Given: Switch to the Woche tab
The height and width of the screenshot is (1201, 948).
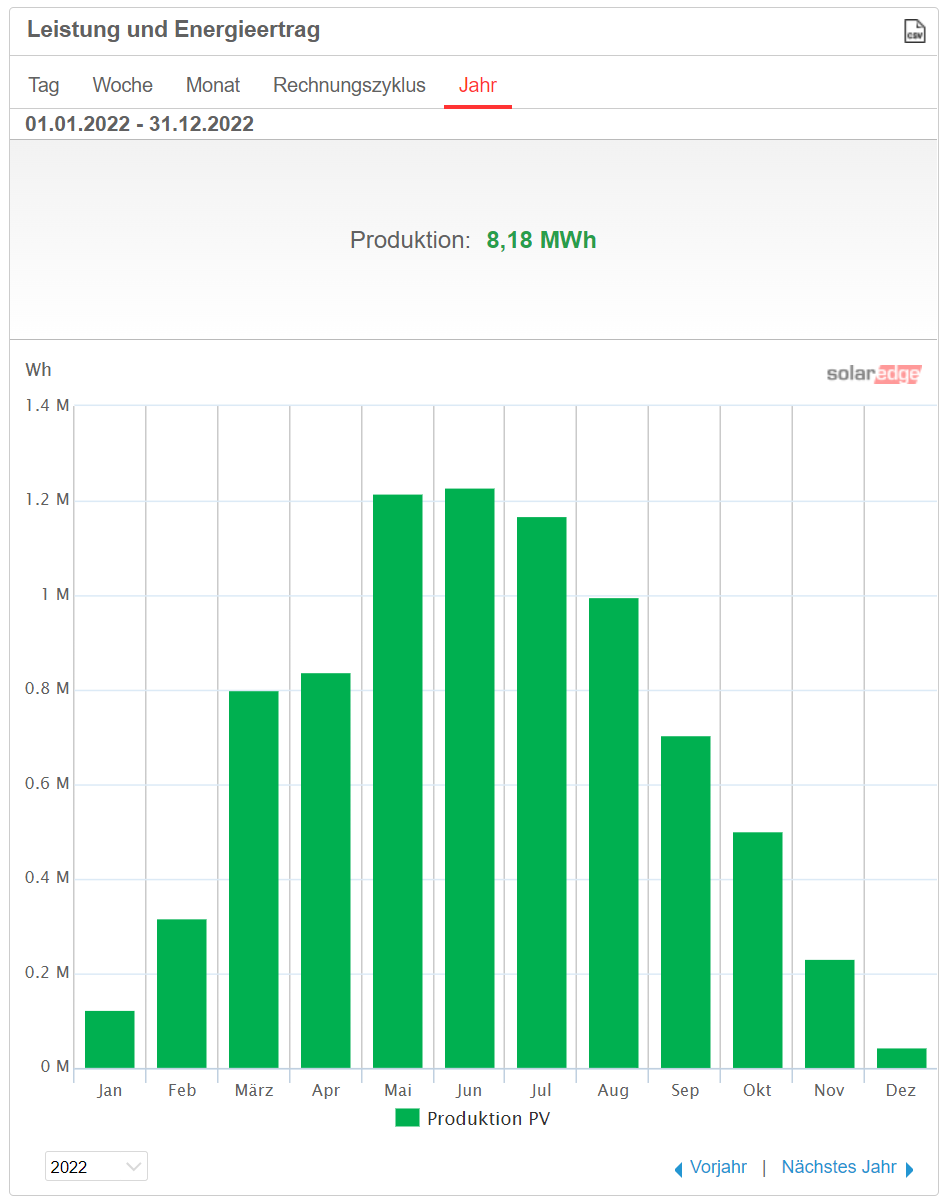Looking at the screenshot, I should click(123, 85).
